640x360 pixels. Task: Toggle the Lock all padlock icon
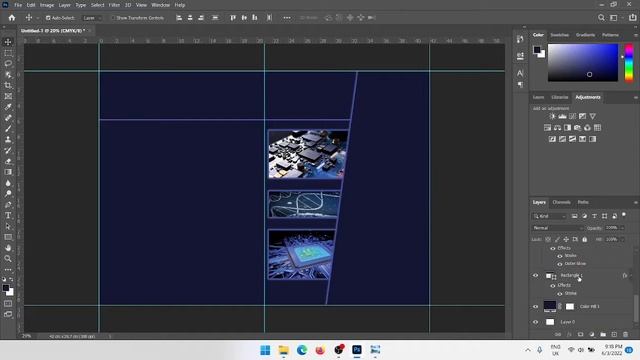pos(584,240)
